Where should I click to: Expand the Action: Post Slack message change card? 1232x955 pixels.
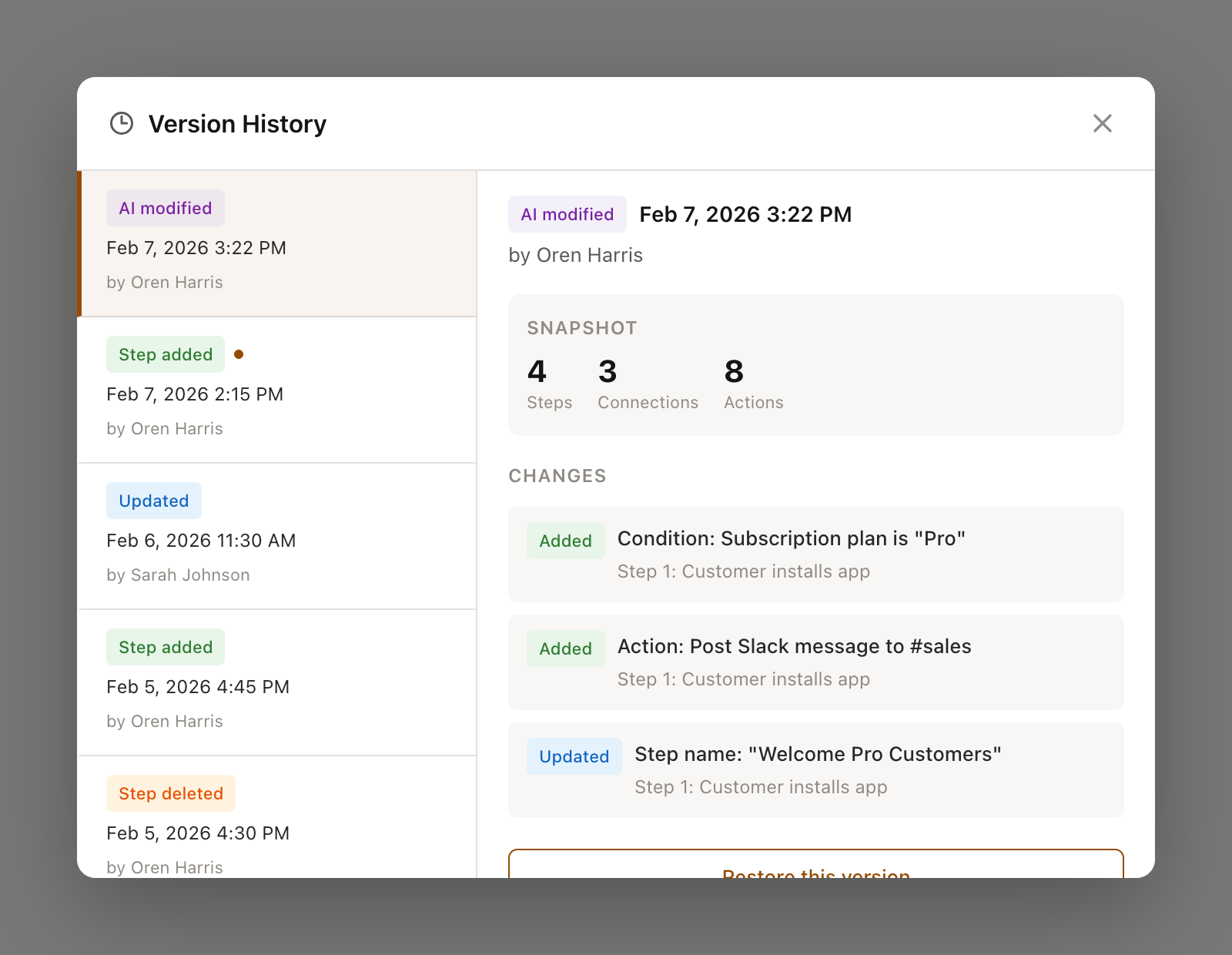pos(815,662)
